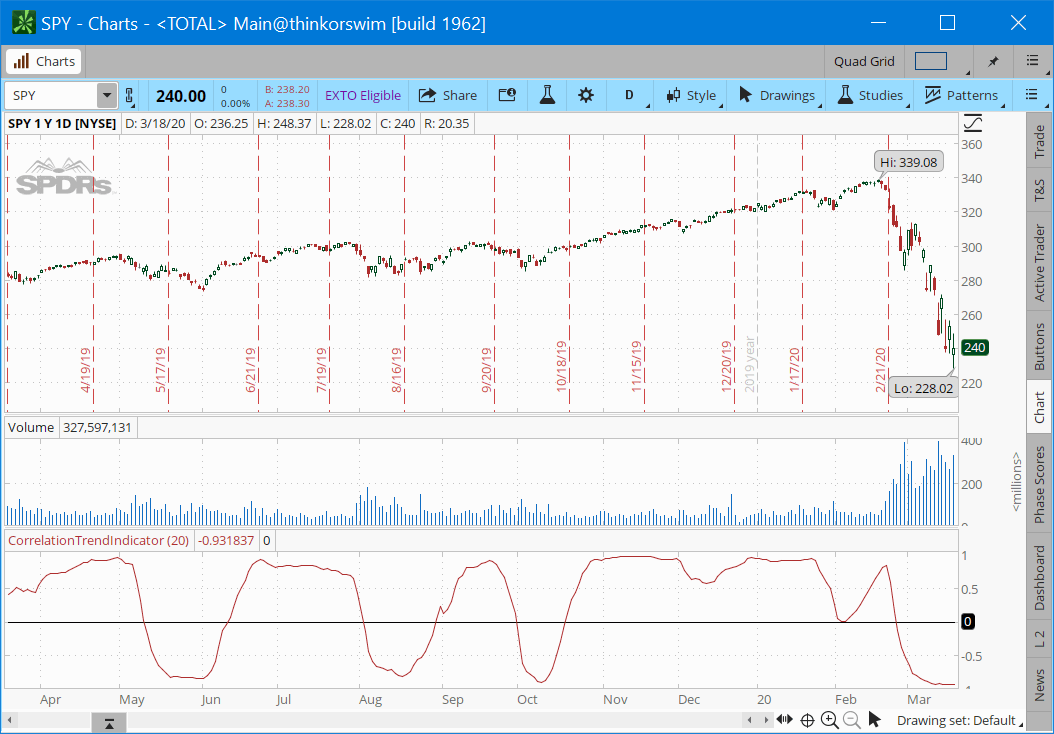The image size is (1054, 734).
Task: Click the zoom in magnifier
Action: click(830, 720)
